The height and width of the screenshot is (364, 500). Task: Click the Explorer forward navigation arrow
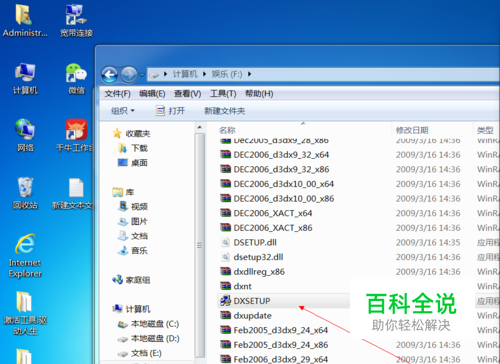[129, 75]
